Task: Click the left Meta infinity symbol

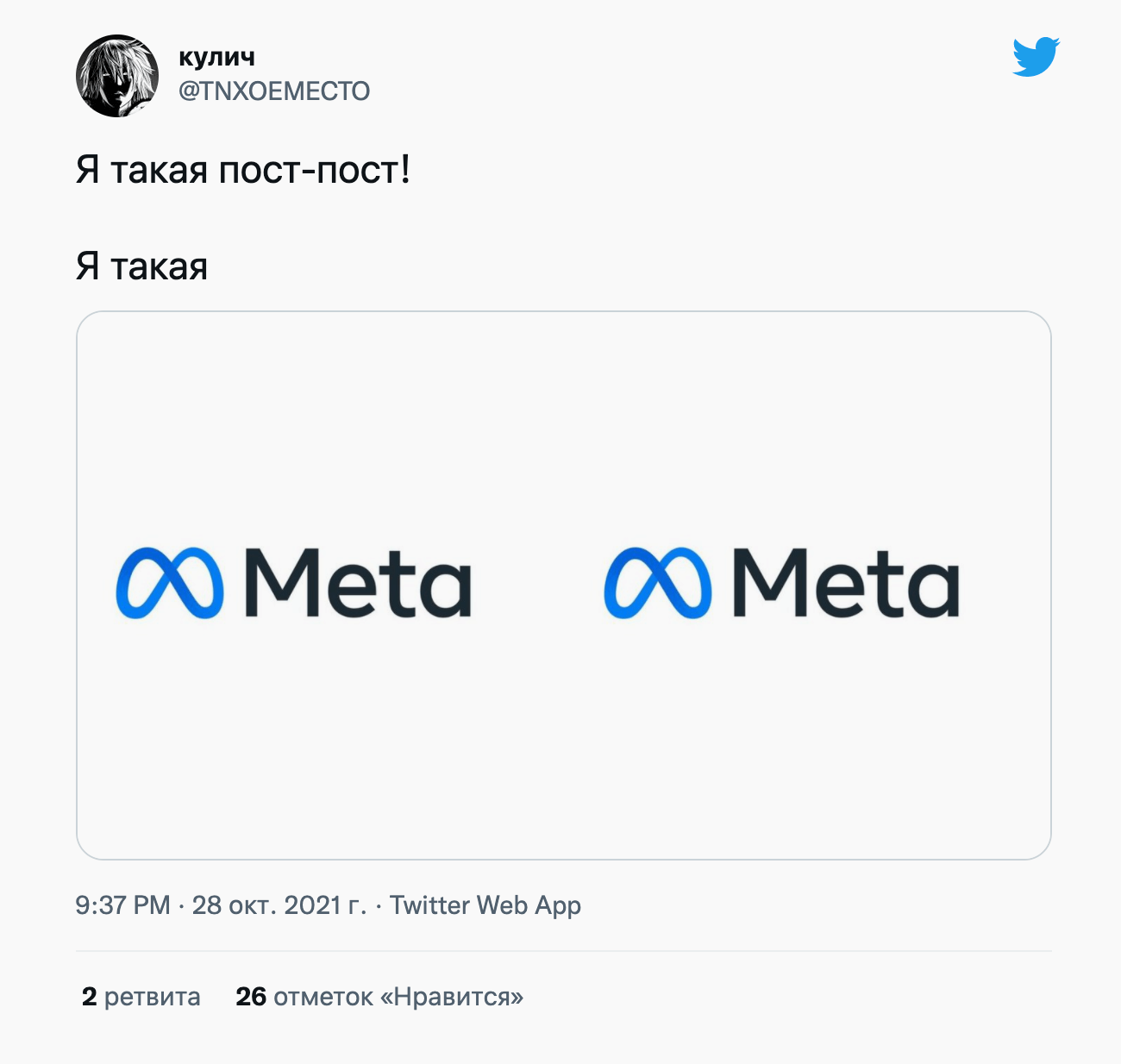Action: click(x=170, y=584)
